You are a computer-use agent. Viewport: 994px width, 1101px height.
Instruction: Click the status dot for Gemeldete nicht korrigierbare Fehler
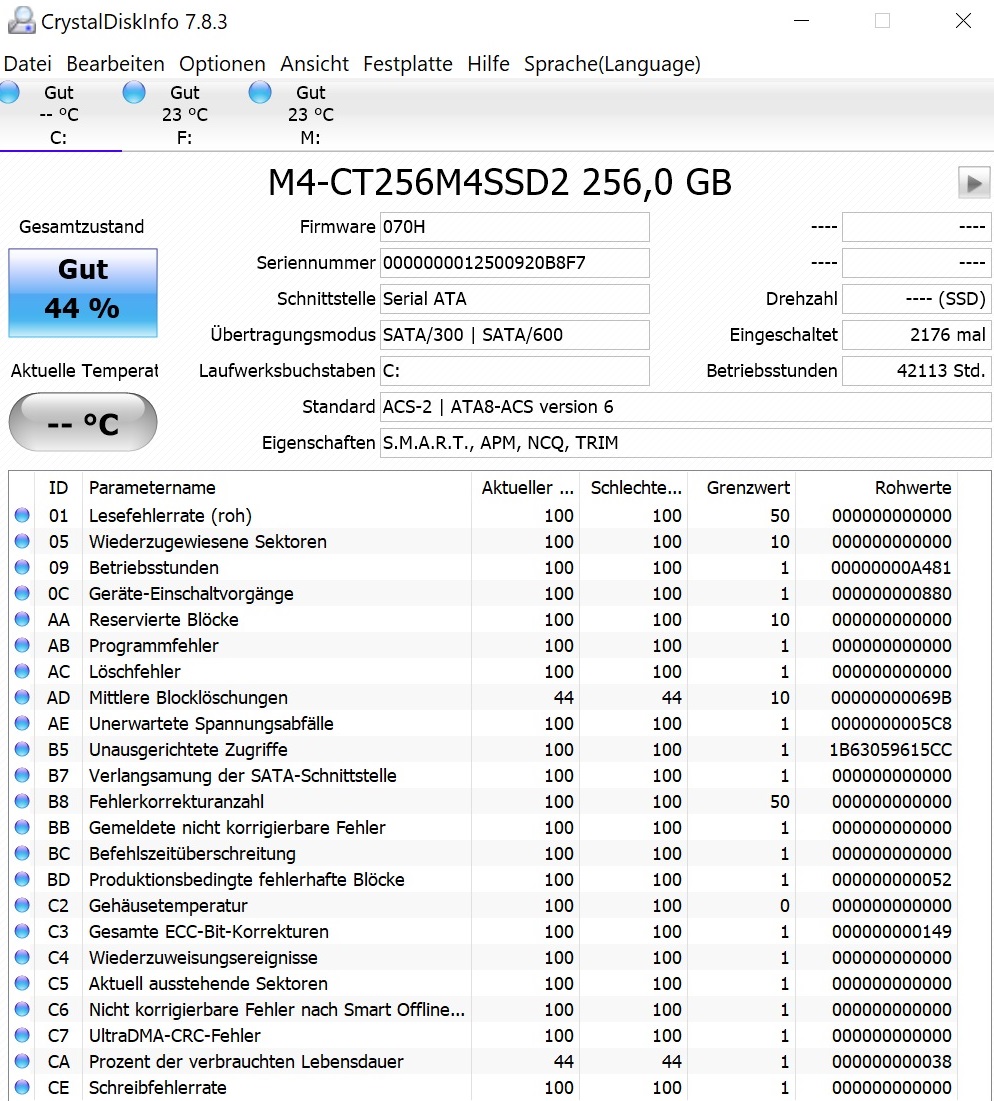[x=22, y=827]
